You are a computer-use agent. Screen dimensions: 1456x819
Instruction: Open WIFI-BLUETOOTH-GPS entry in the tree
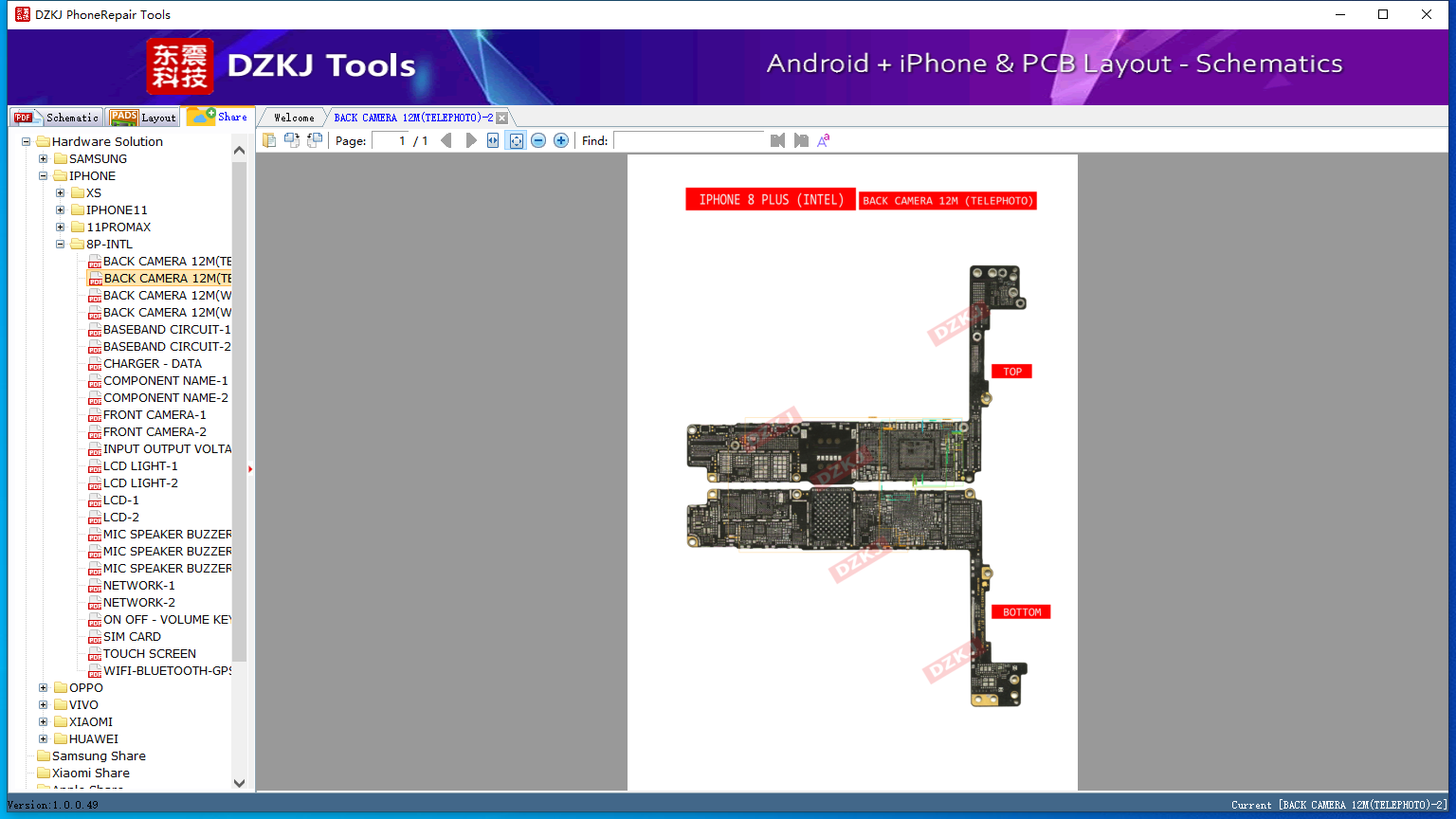tap(167, 671)
